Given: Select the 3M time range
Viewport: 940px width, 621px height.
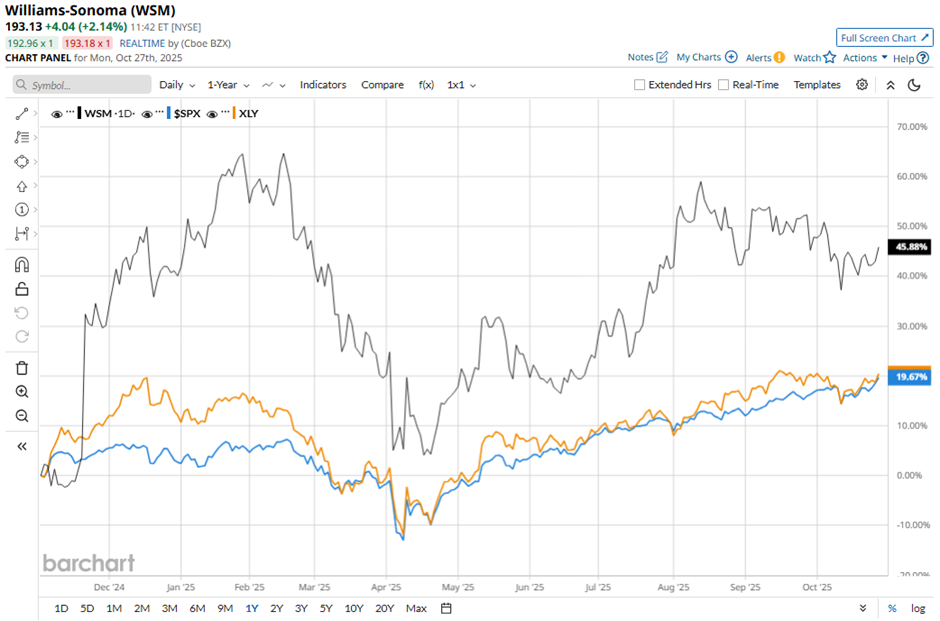Looking at the screenshot, I should (170, 608).
